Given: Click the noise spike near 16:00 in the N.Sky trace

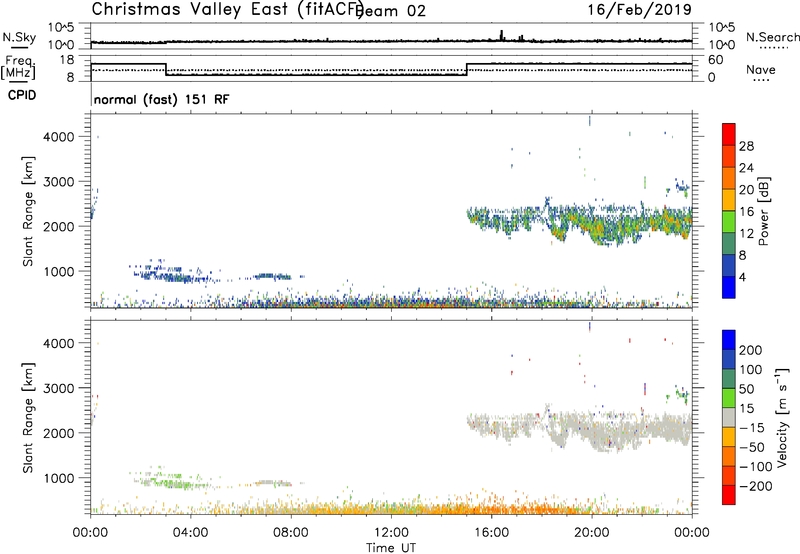Looking at the screenshot, I should [x=501, y=35].
